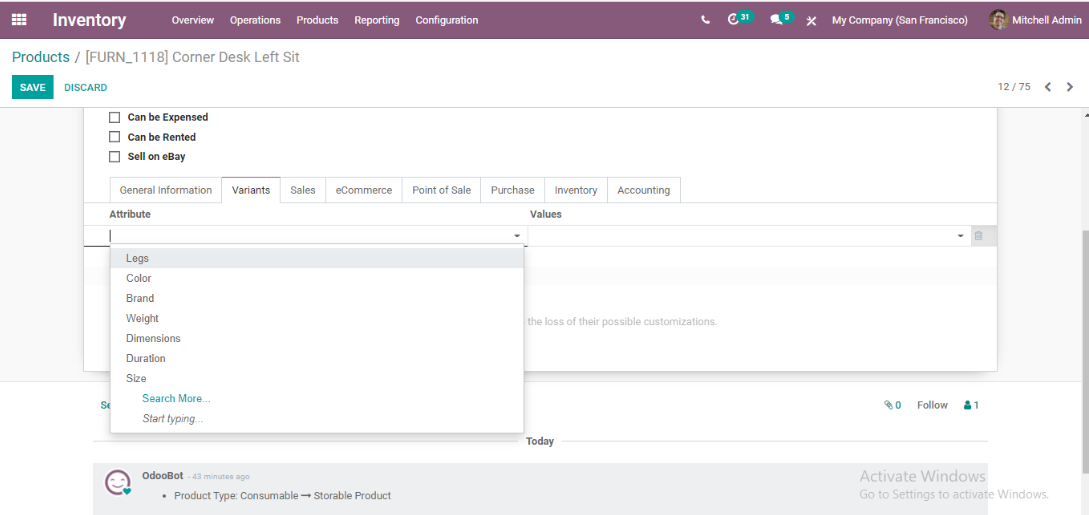Choose Legs from attribute list

point(317,258)
